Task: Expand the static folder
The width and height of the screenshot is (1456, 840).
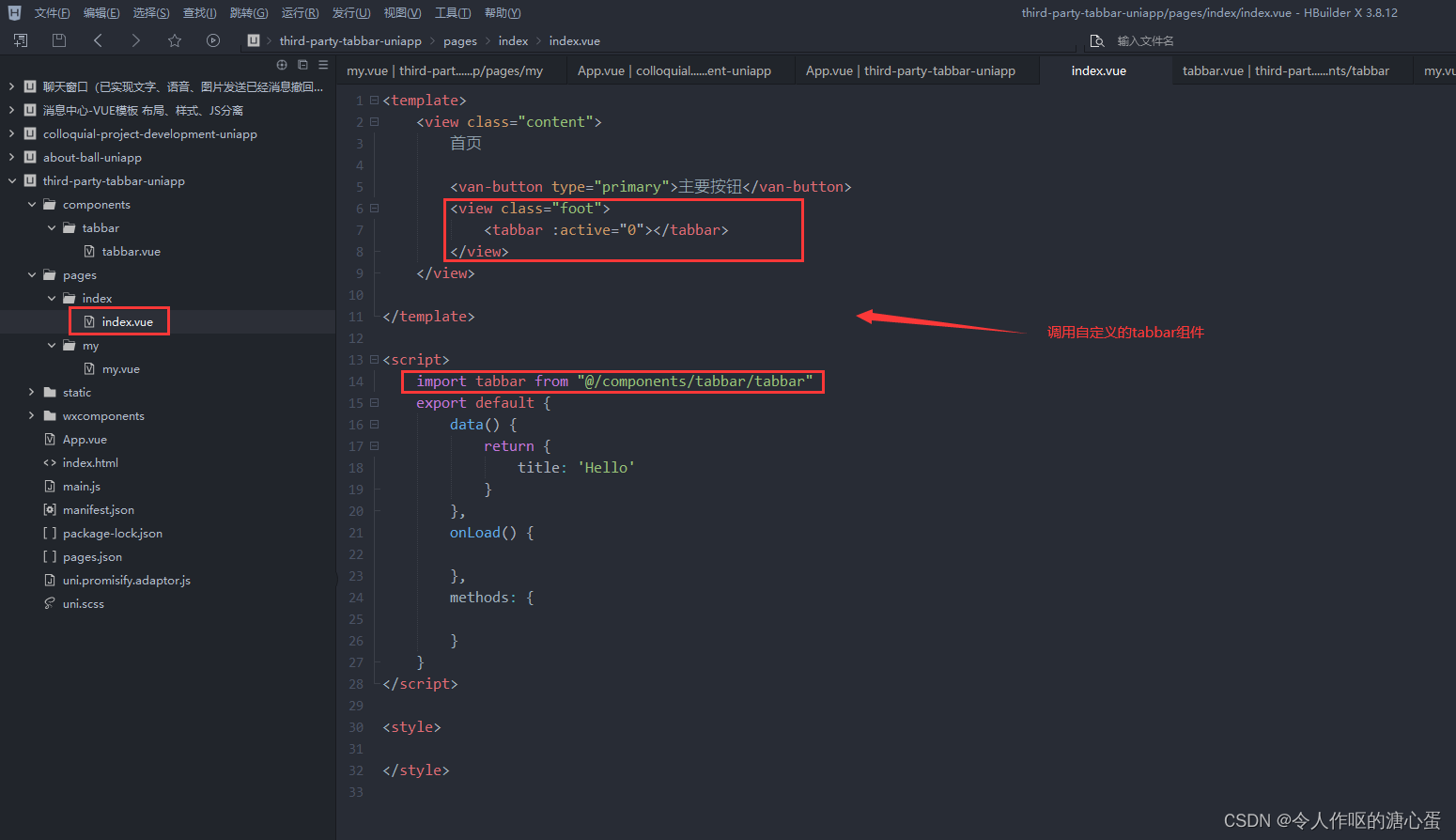Action: (31, 392)
